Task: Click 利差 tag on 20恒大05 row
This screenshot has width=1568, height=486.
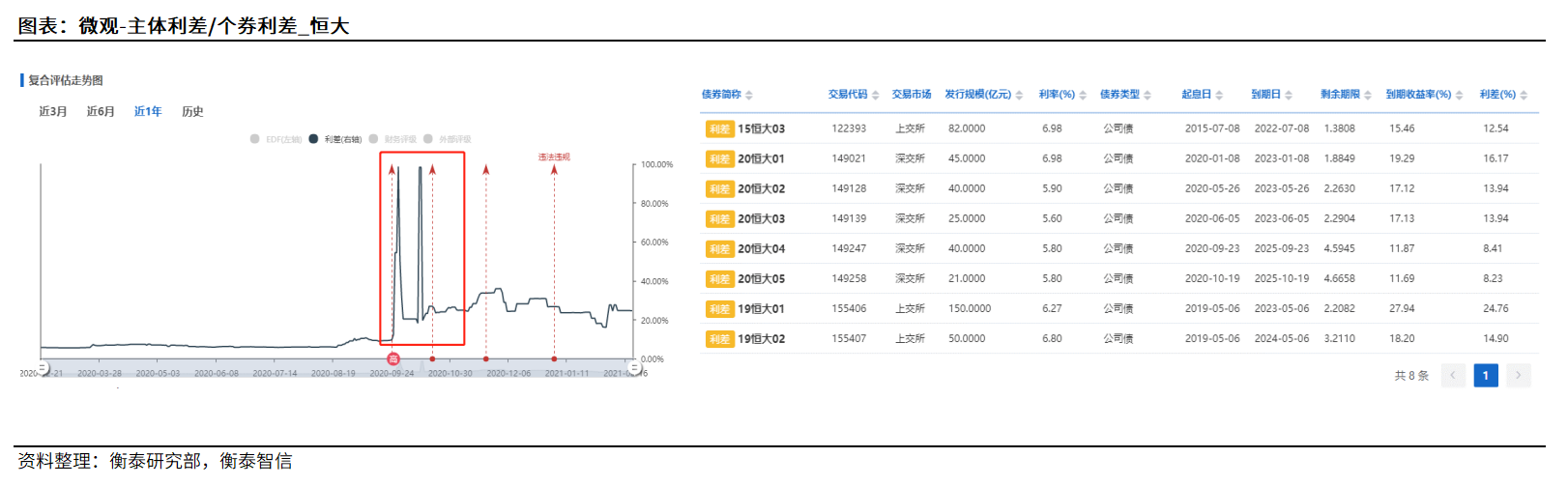Action: click(x=719, y=278)
